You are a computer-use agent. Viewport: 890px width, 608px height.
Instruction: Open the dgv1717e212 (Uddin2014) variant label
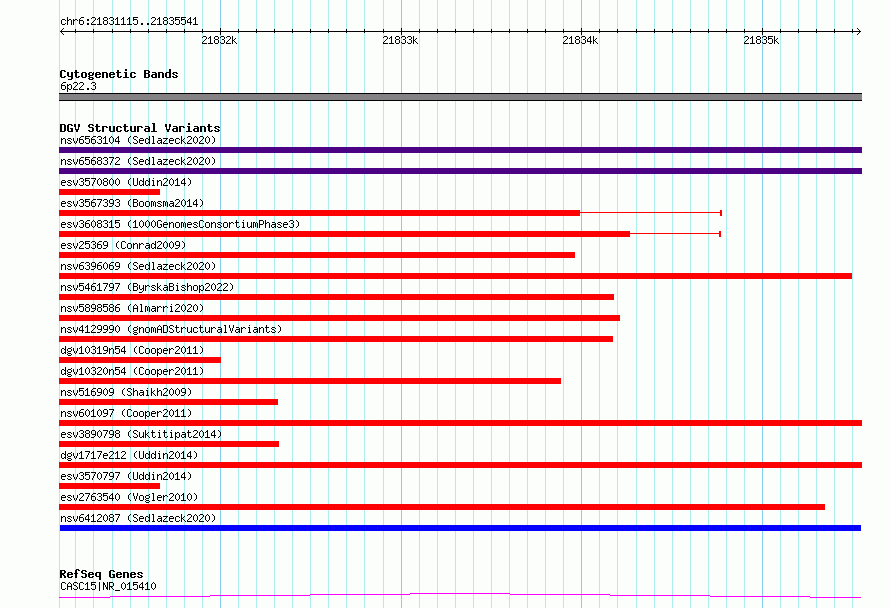129,455
